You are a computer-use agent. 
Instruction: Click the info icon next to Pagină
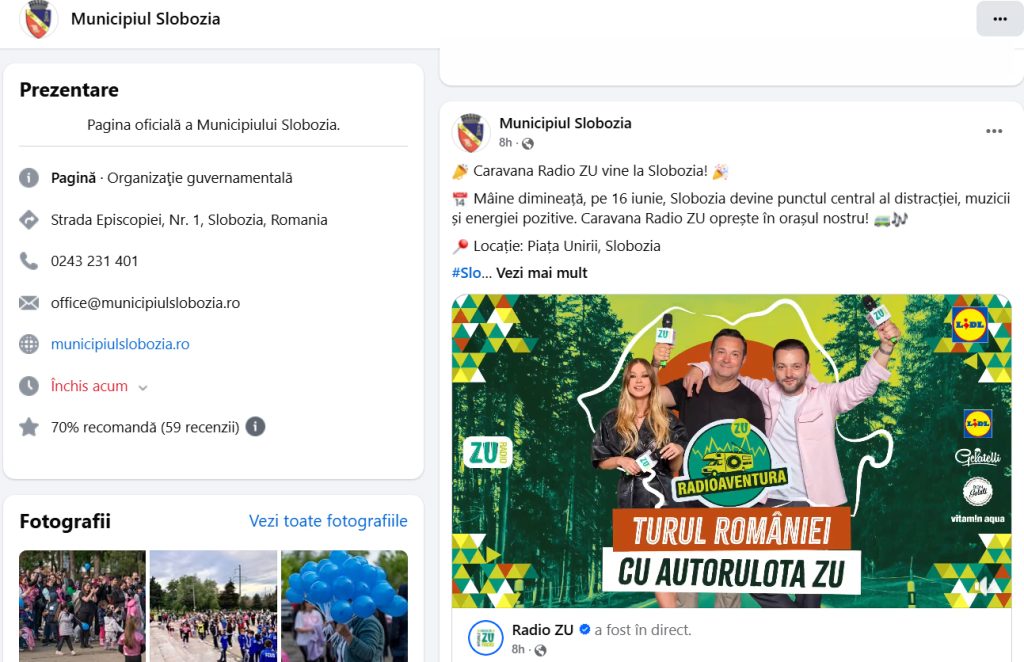(x=29, y=178)
